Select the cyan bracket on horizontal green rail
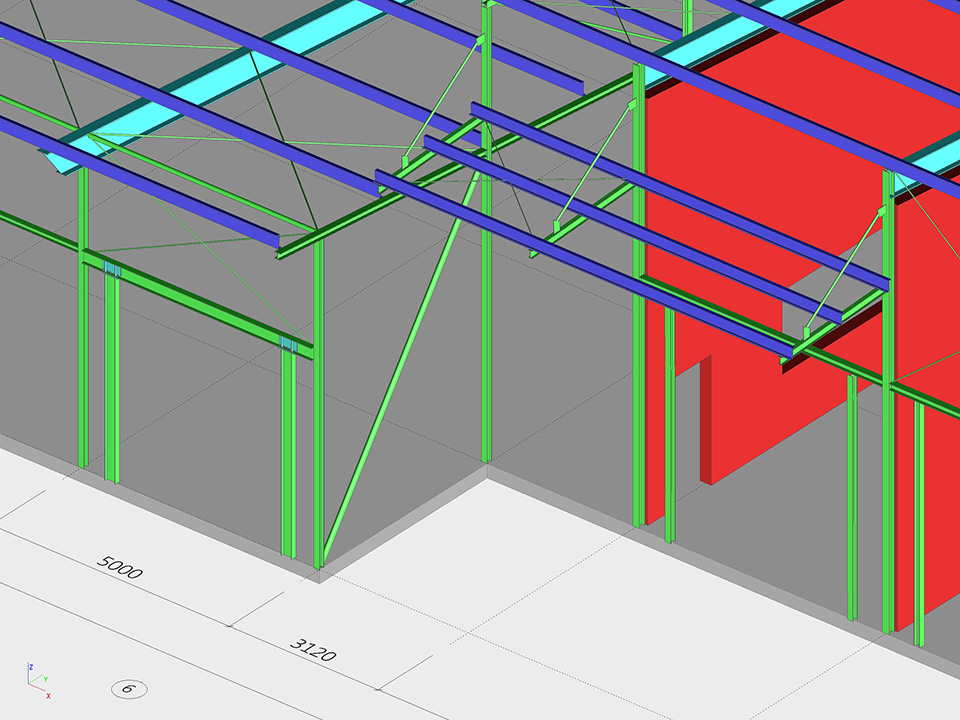 [x=112, y=270]
